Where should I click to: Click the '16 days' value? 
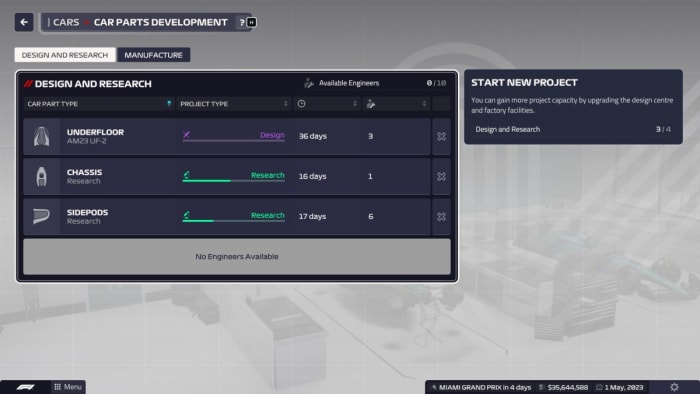[x=312, y=176]
